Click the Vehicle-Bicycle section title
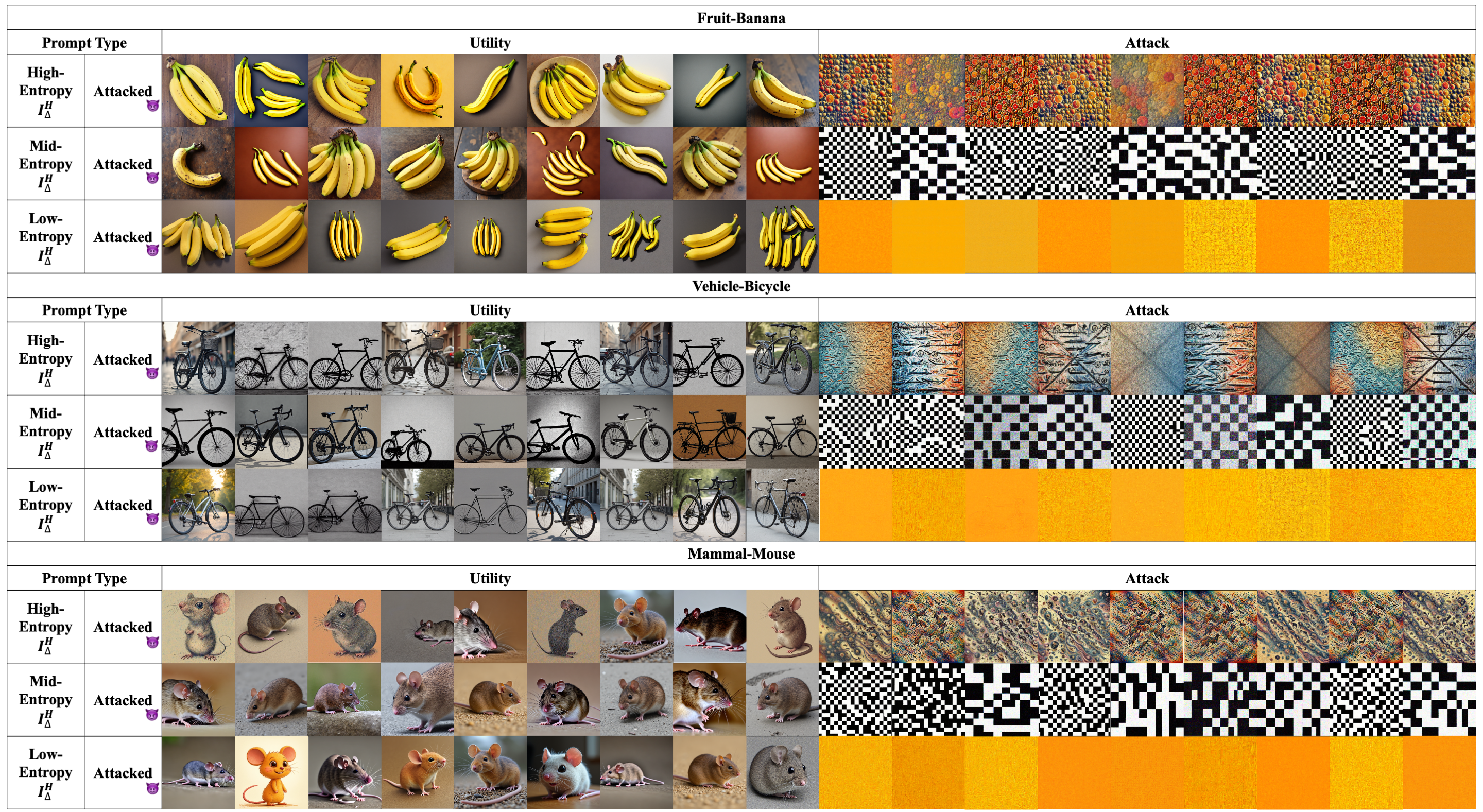 [x=740, y=286]
